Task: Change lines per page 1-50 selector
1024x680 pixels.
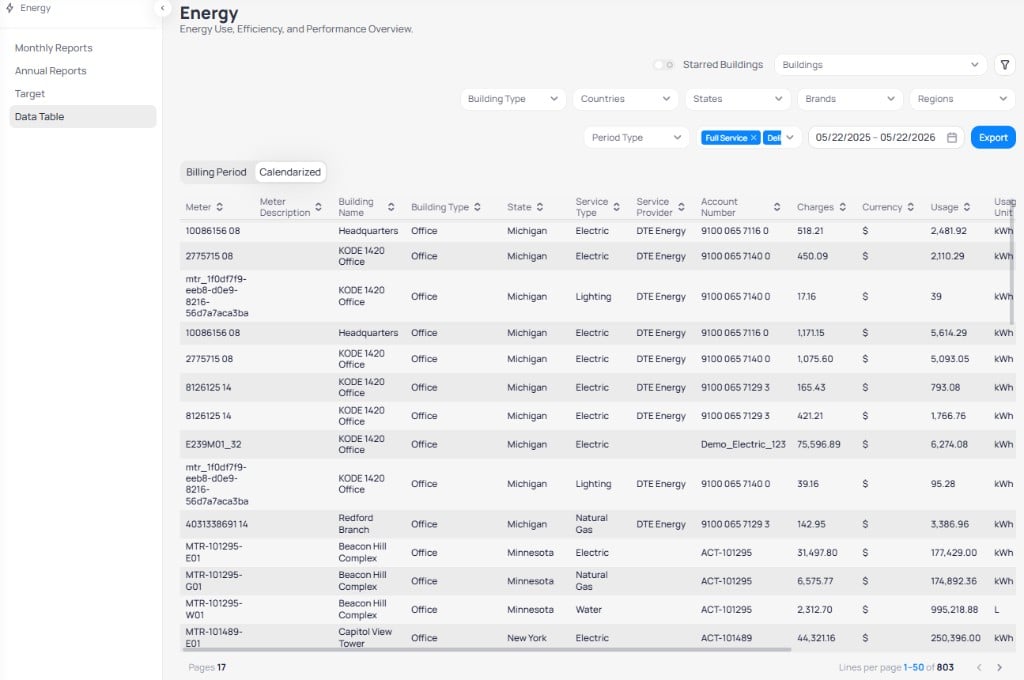Action: click(x=913, y=668)
